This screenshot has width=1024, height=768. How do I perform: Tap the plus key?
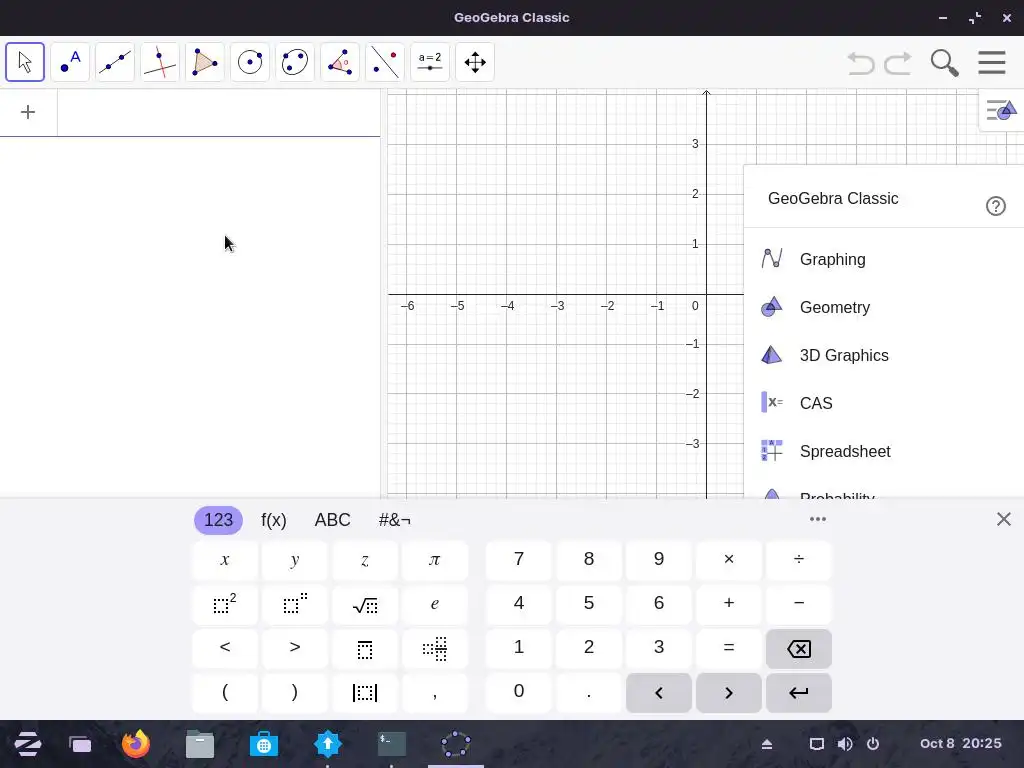[x=729, y=604]
